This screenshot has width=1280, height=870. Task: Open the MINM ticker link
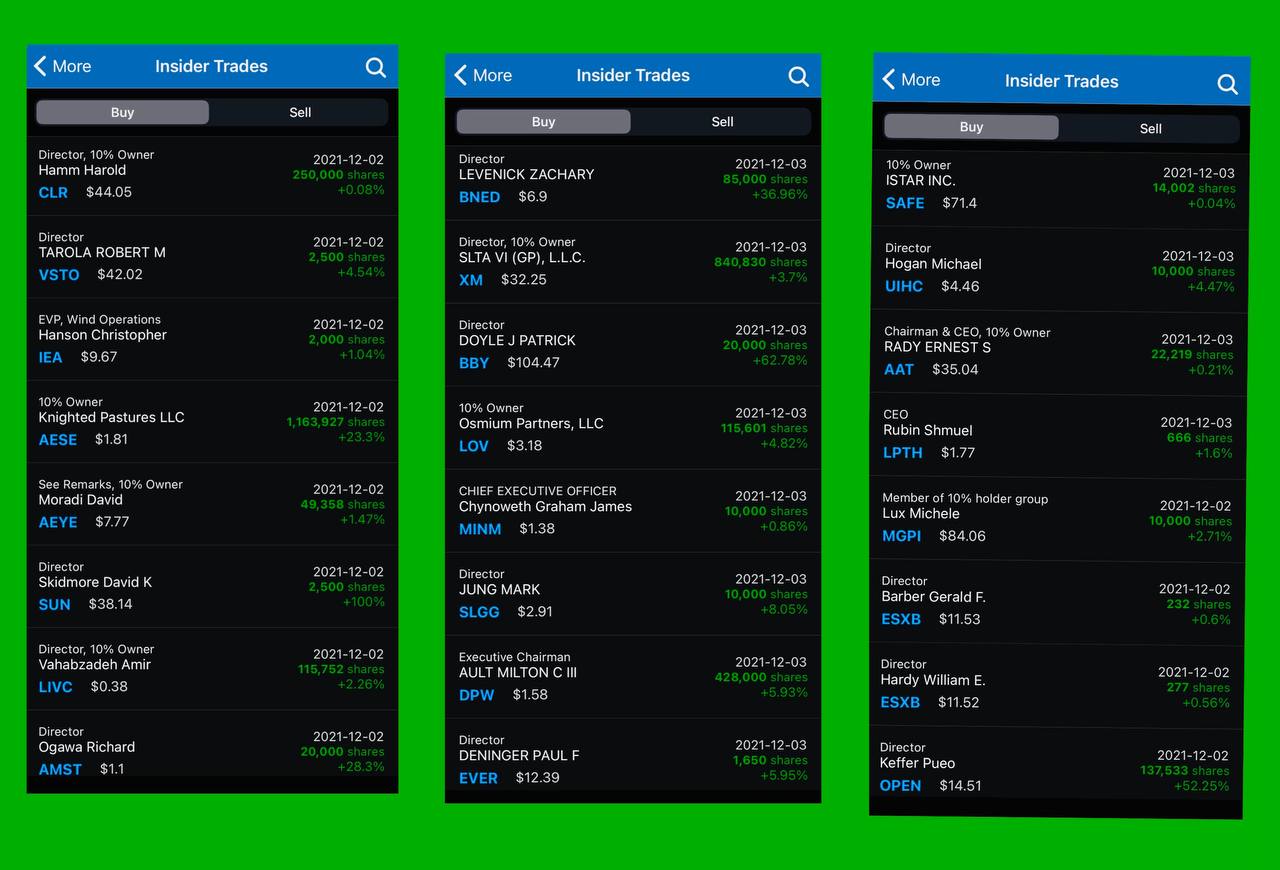point(480,529)
